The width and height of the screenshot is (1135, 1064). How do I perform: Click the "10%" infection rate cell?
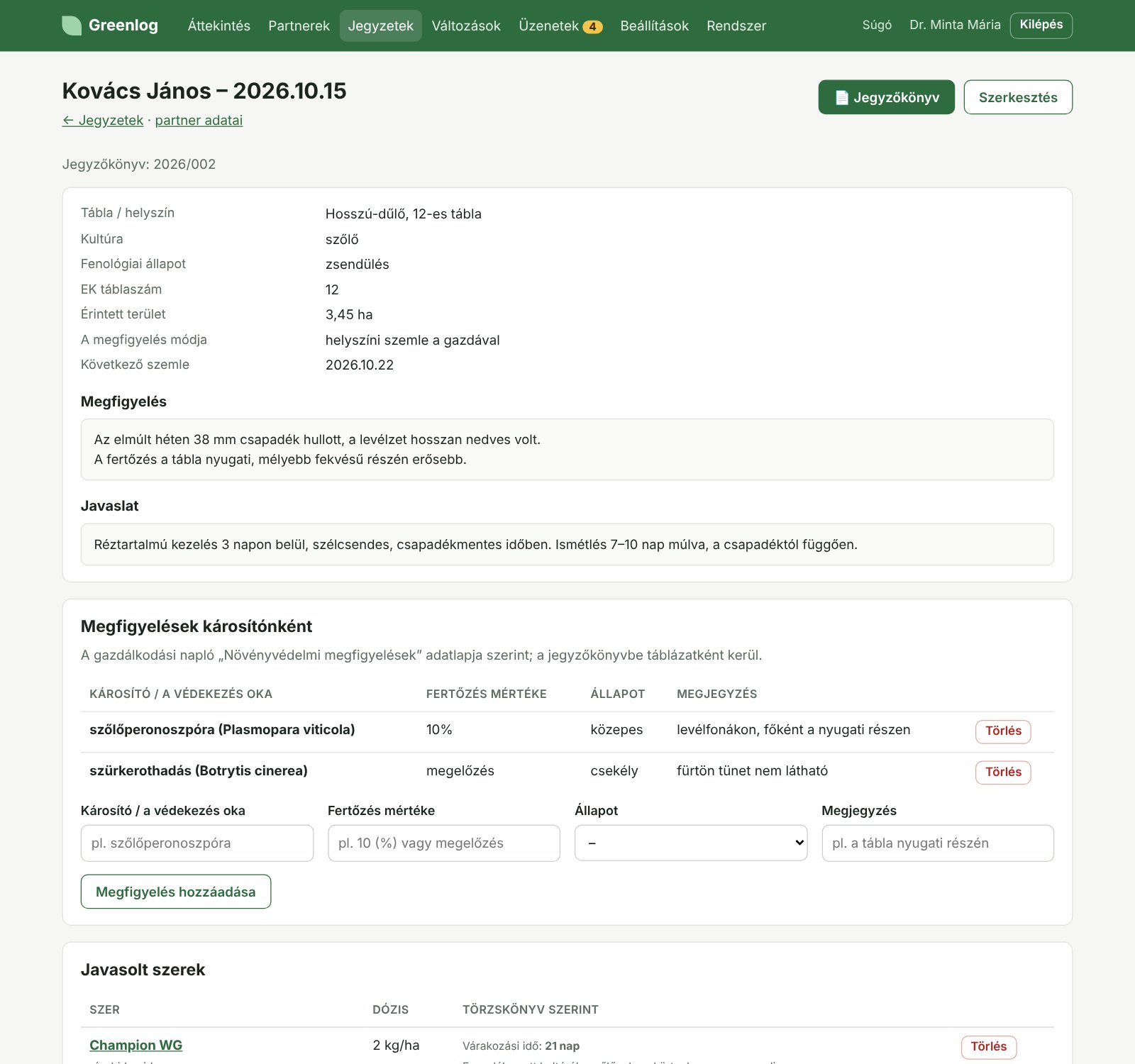tap(438, 729)
